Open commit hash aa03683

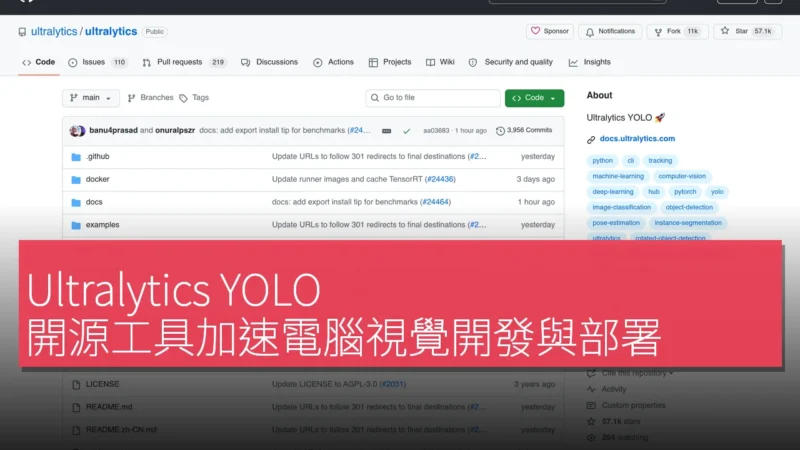click(436, 131)
